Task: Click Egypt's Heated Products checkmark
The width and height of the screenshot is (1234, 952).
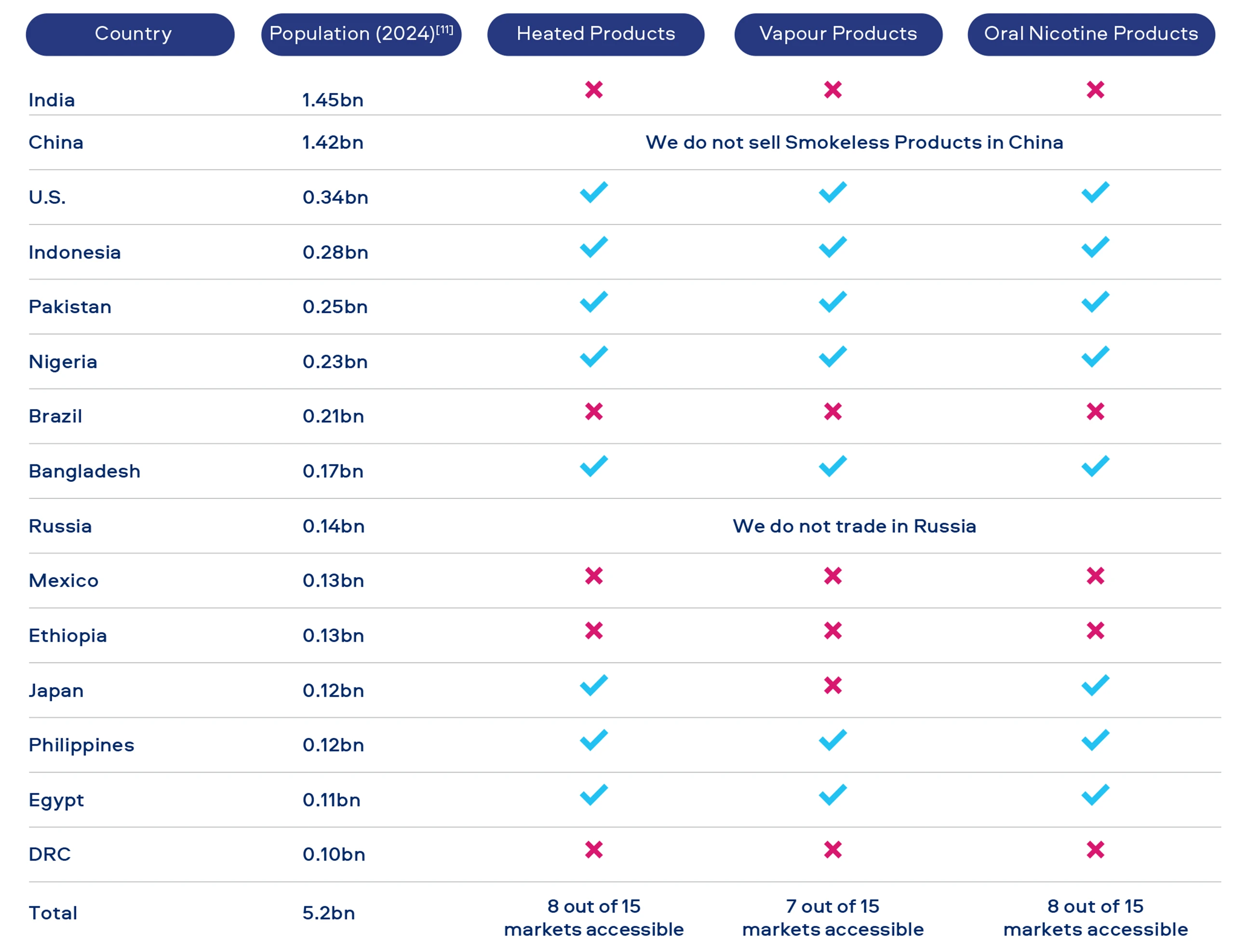Action: coord(594,794)
